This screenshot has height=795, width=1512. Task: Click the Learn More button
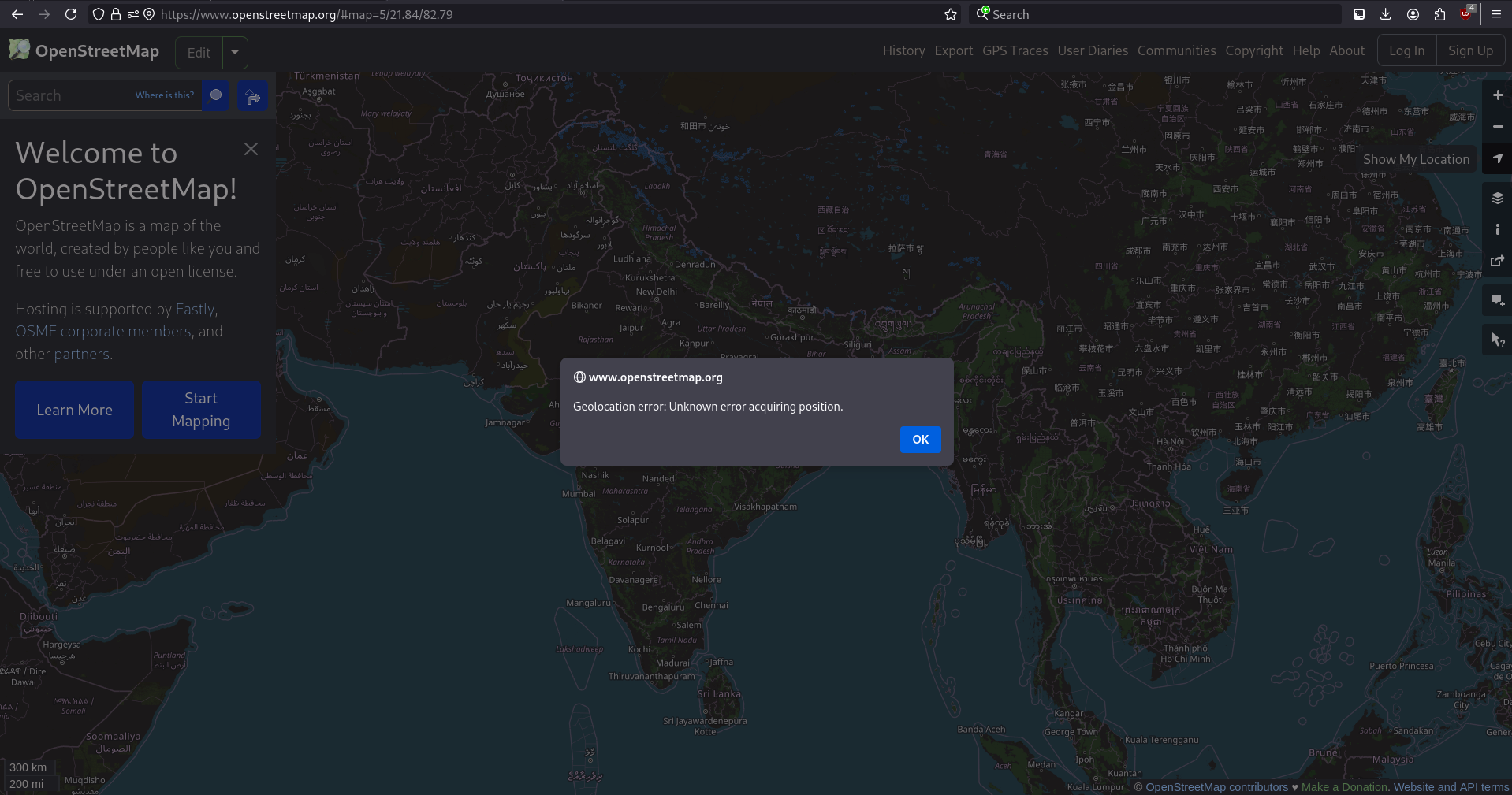coord(74,410)
